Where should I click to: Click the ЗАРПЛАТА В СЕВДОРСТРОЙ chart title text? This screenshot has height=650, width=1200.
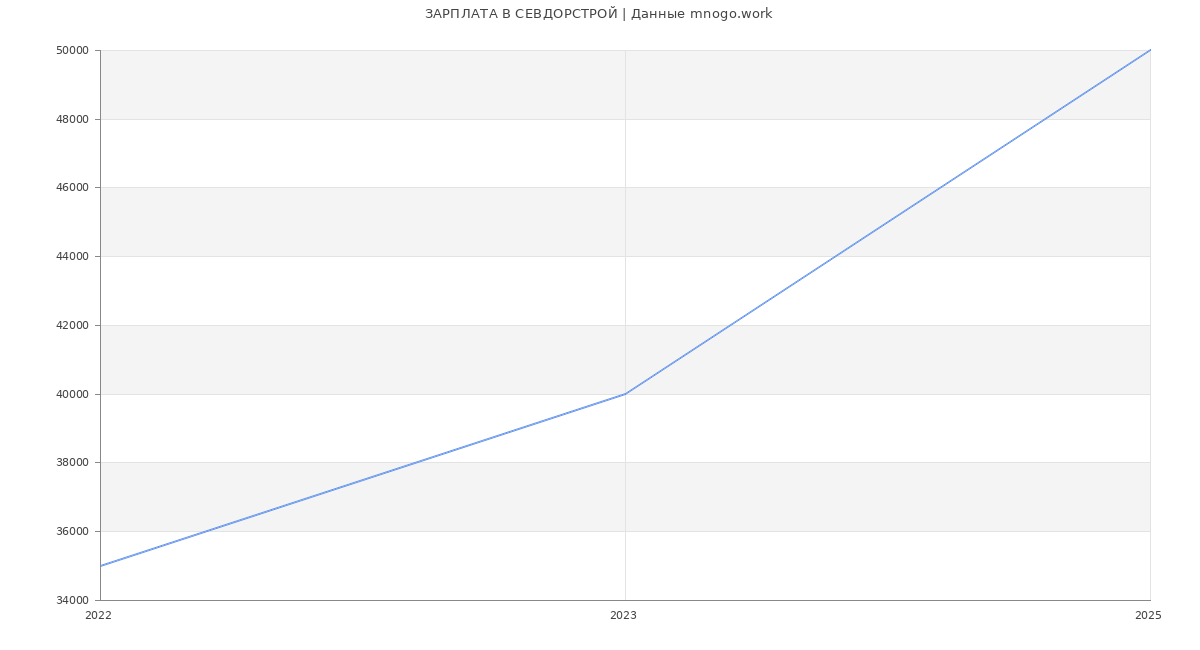coord(521,14)
